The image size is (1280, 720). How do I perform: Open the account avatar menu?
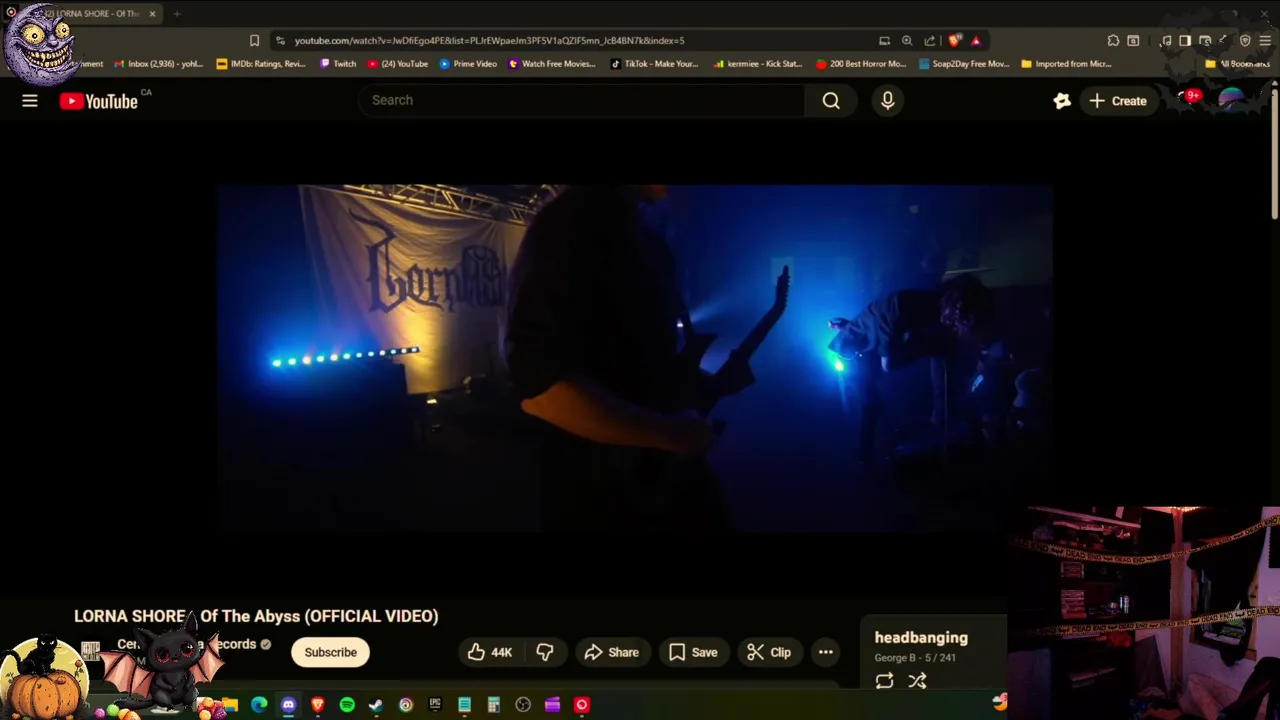(x=1233, y=100)
